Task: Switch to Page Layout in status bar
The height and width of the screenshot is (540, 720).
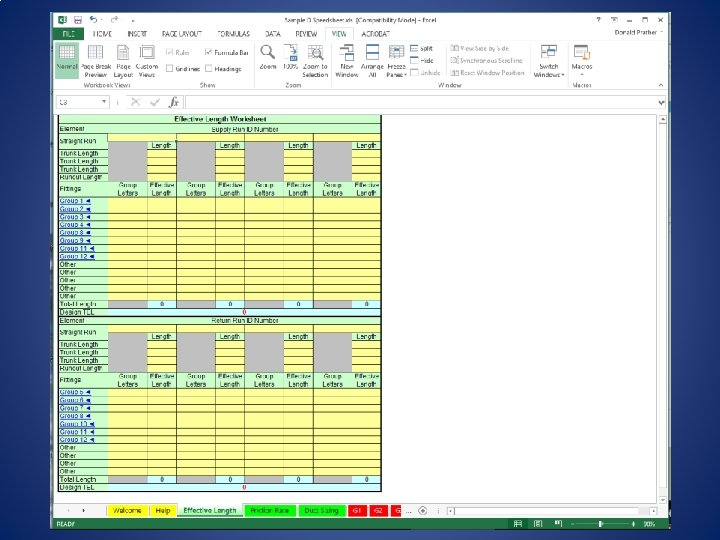Action: pyautogui.click(x=538, y=524)
